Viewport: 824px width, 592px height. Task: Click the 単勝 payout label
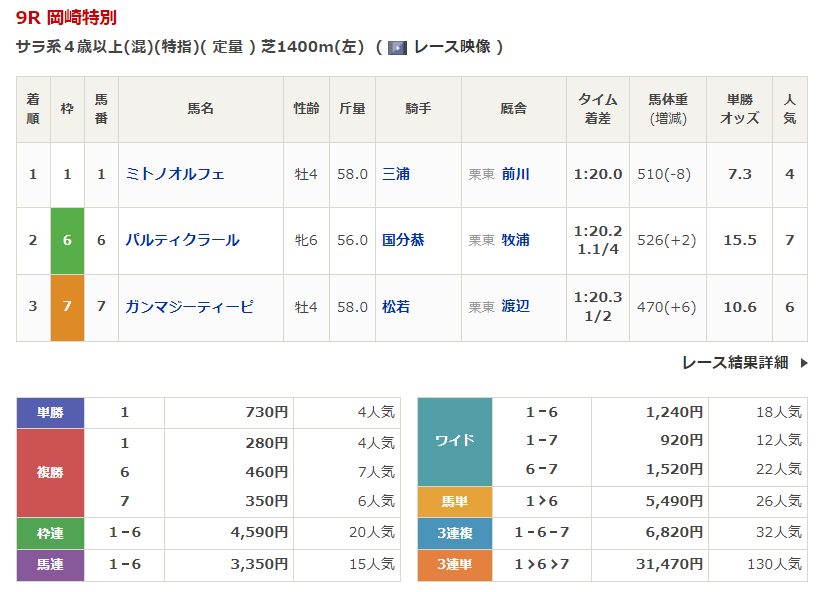click(x=50, y=413)
